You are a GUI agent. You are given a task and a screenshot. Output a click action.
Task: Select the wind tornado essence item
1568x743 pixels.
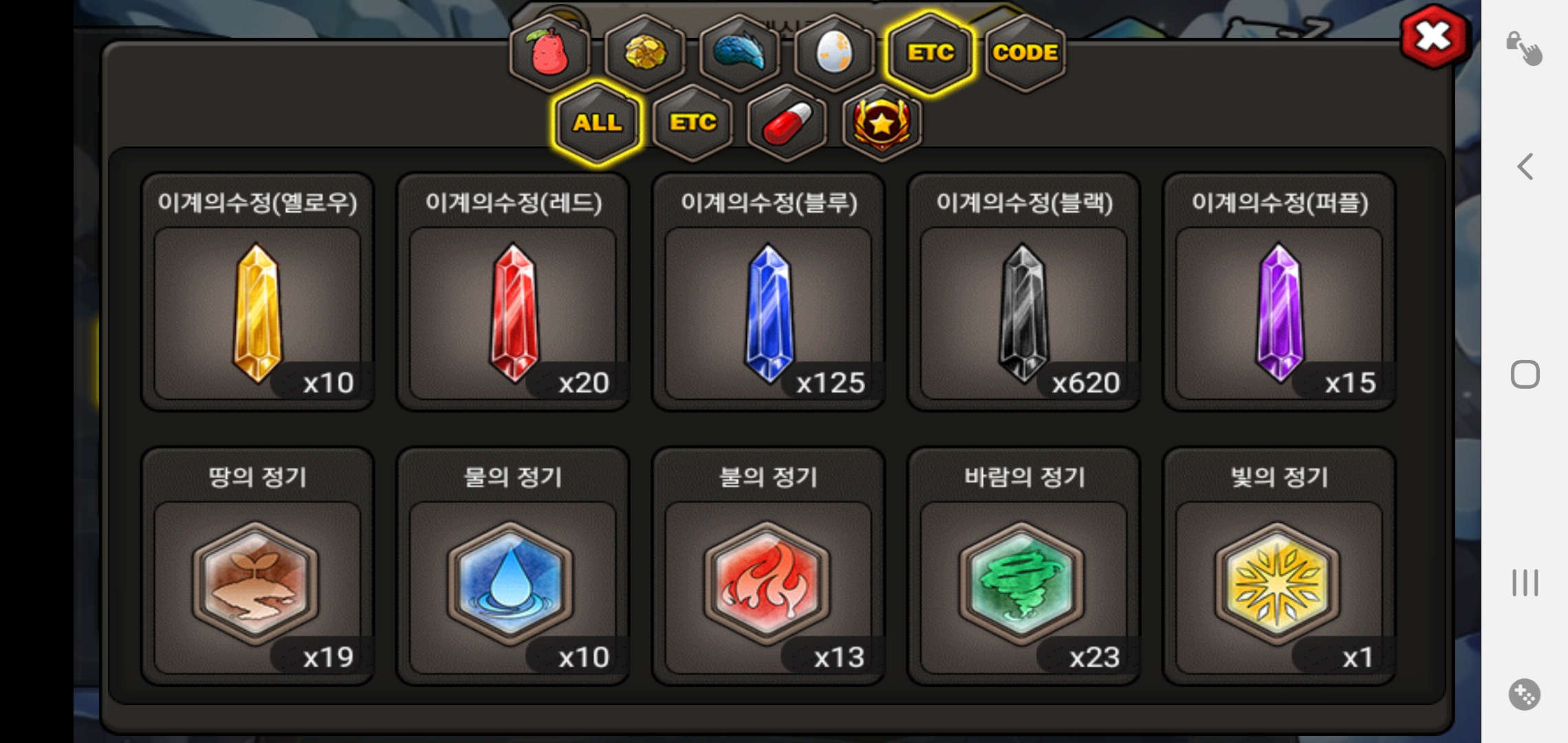[1024, 566]
